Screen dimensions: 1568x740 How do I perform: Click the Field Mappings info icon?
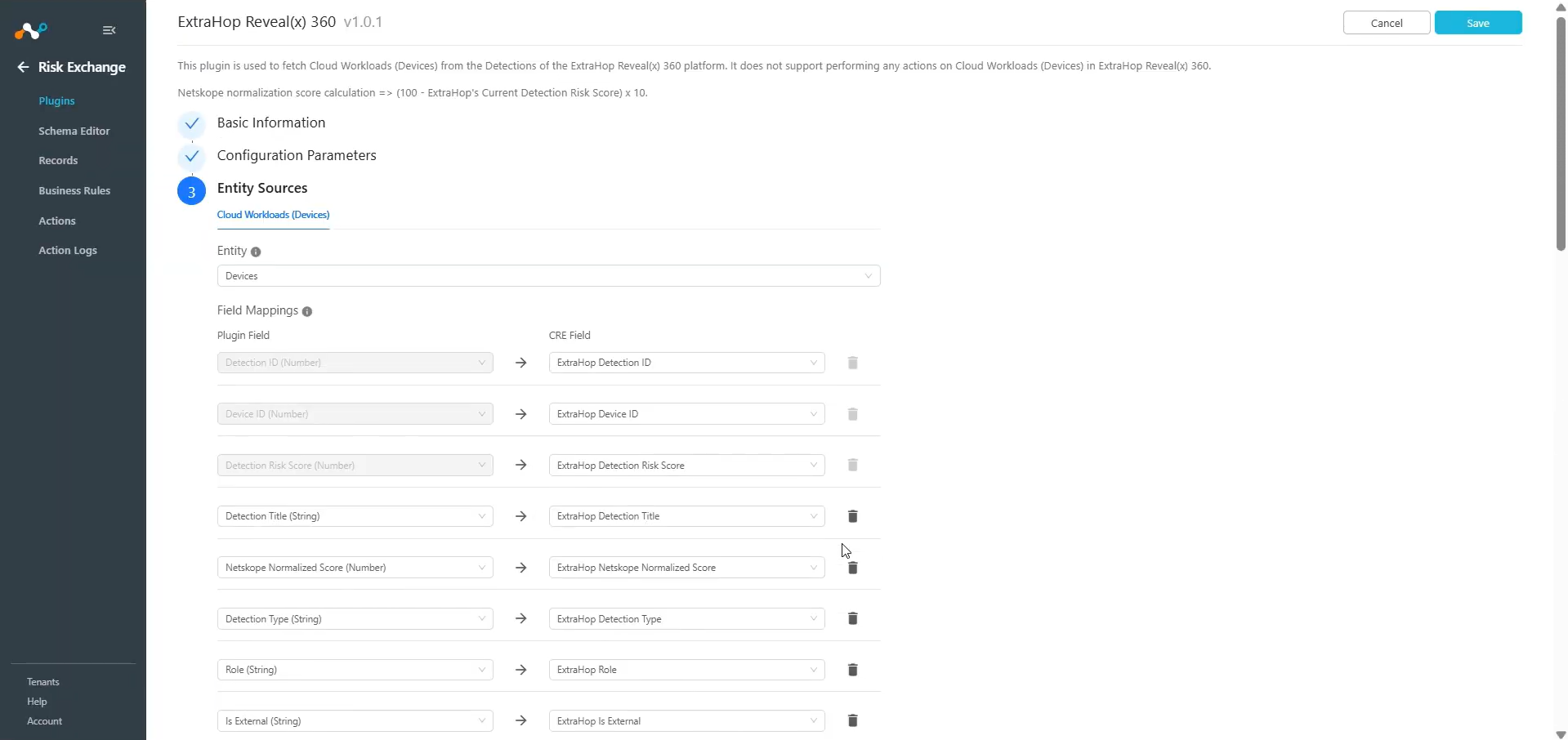(307, 311)
